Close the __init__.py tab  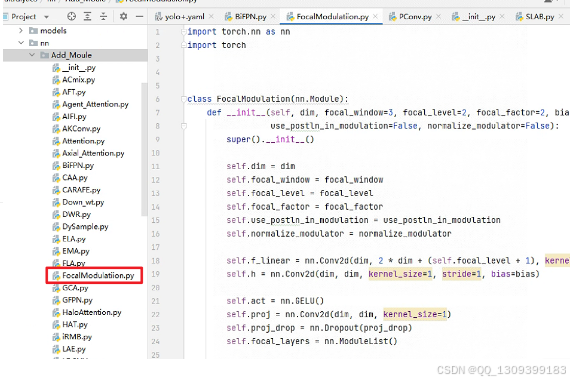pyautogui.click(x=502, y=16)
